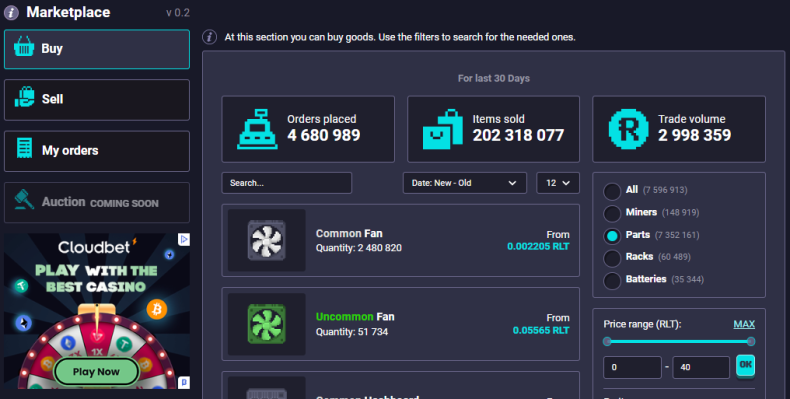Click the 0.05565 RLT price
The image size is (790, 399).
click(541, 330)
